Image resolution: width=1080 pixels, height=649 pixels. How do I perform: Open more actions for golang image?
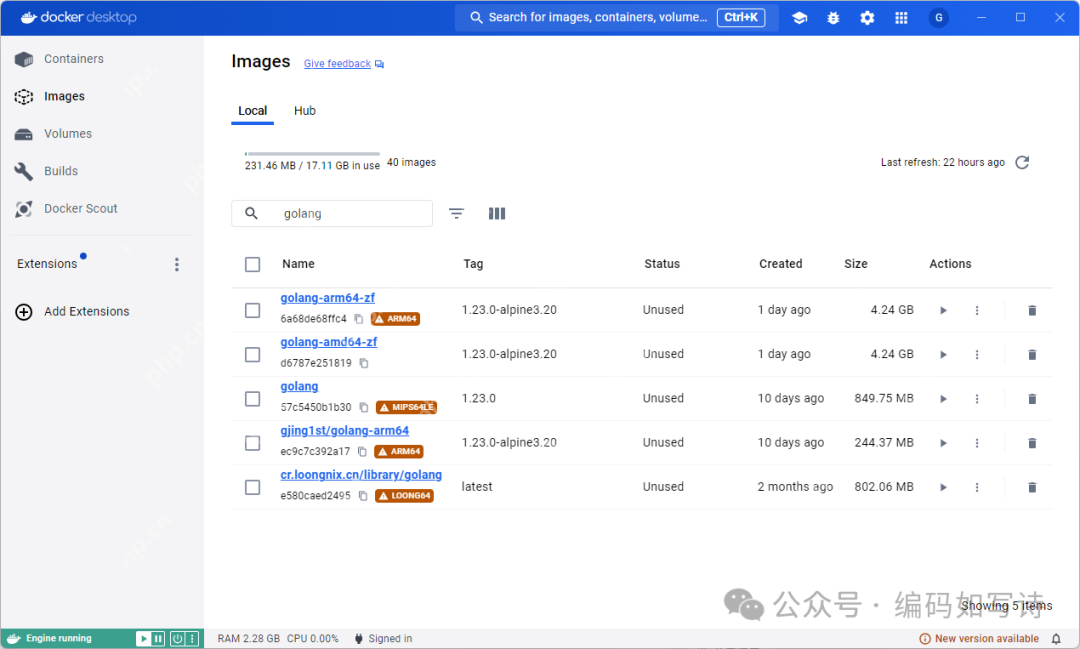tap(977, 399)
